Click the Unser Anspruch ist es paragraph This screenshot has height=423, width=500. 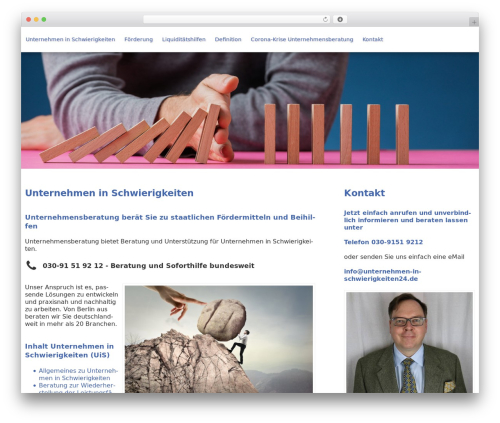pyautogui.click(x=71, y=305)
